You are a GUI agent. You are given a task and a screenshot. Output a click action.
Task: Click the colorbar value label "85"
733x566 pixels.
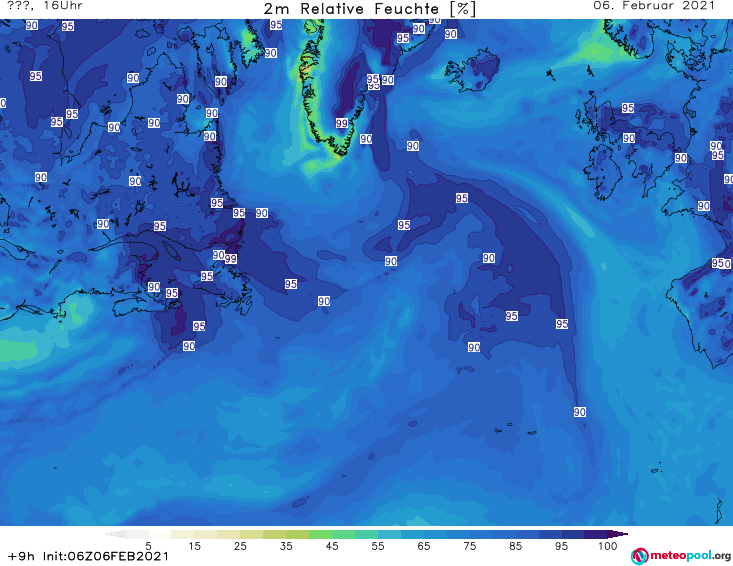pos(516,546)
